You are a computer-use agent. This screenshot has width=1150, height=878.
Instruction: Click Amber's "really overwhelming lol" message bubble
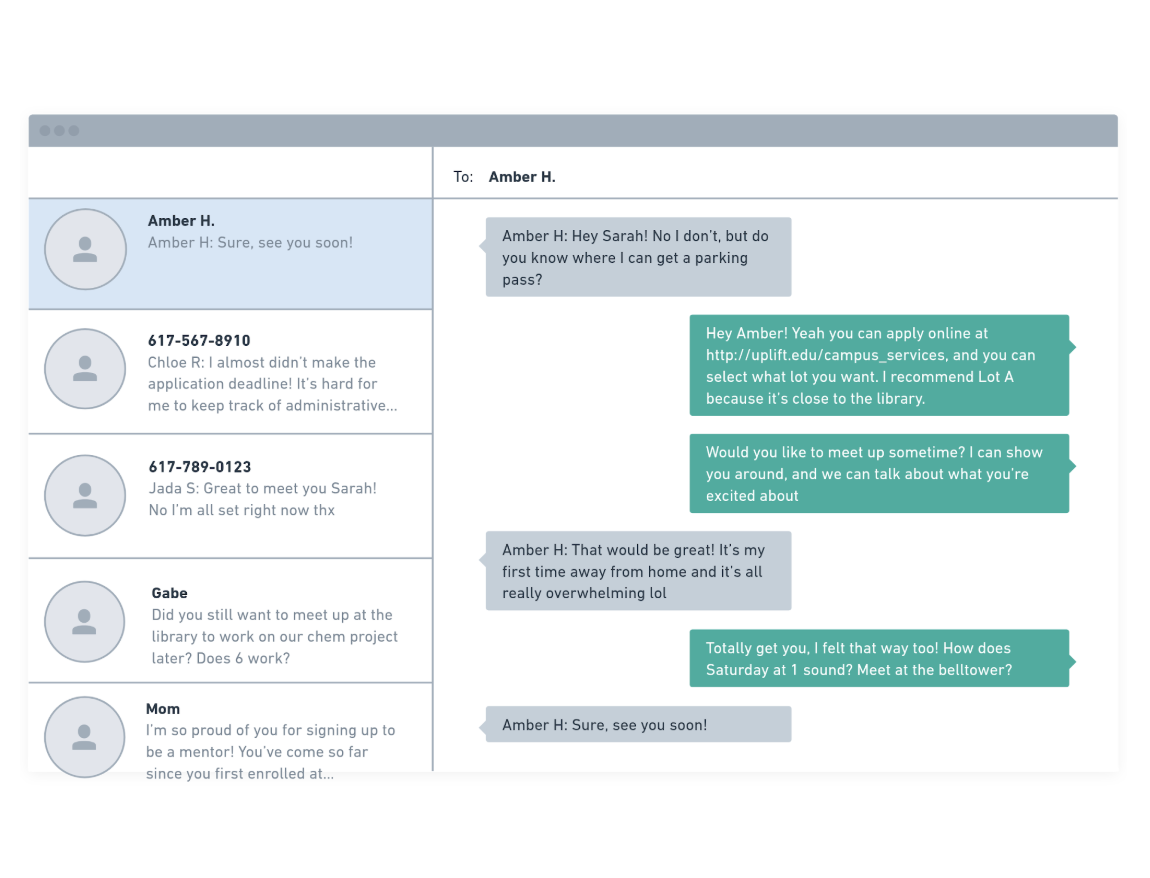pyautogui.click(x=638, y=571)
